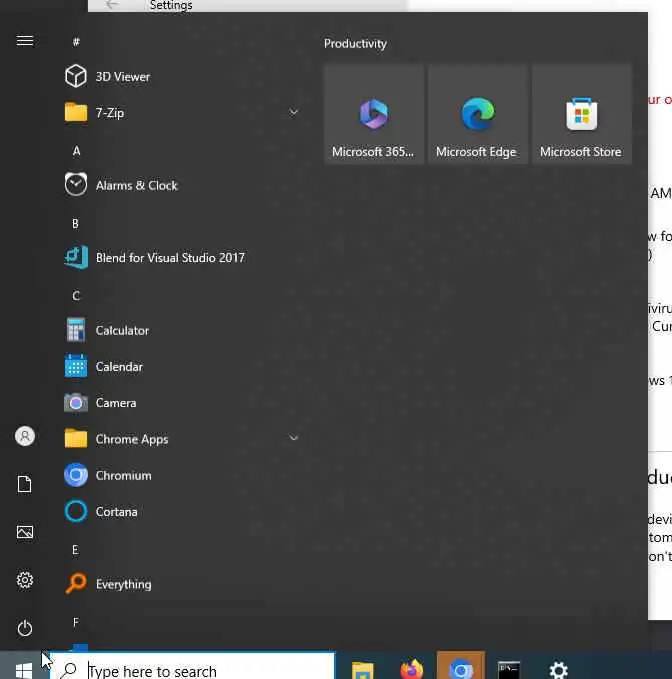Launch Alarms & Clock
The image size is (672, 679).
(x=180, y=185)
